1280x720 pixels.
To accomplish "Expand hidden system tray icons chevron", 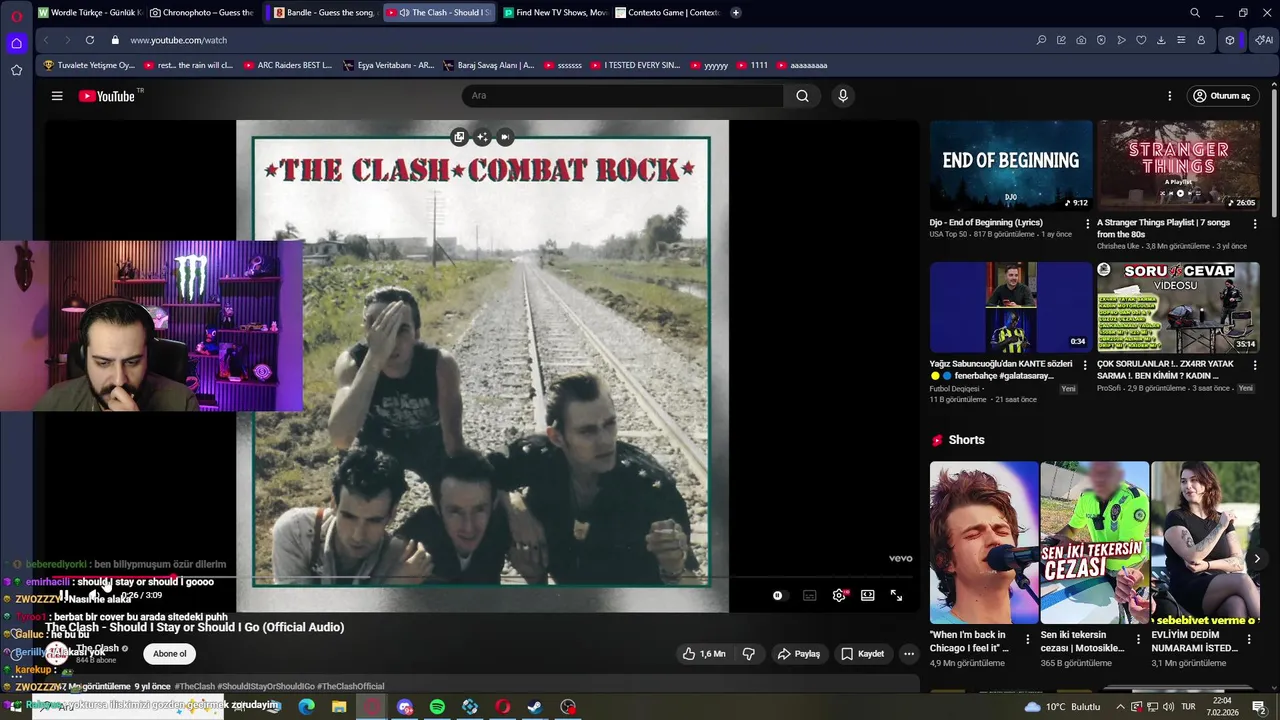I will click(x=1120, y=707).
